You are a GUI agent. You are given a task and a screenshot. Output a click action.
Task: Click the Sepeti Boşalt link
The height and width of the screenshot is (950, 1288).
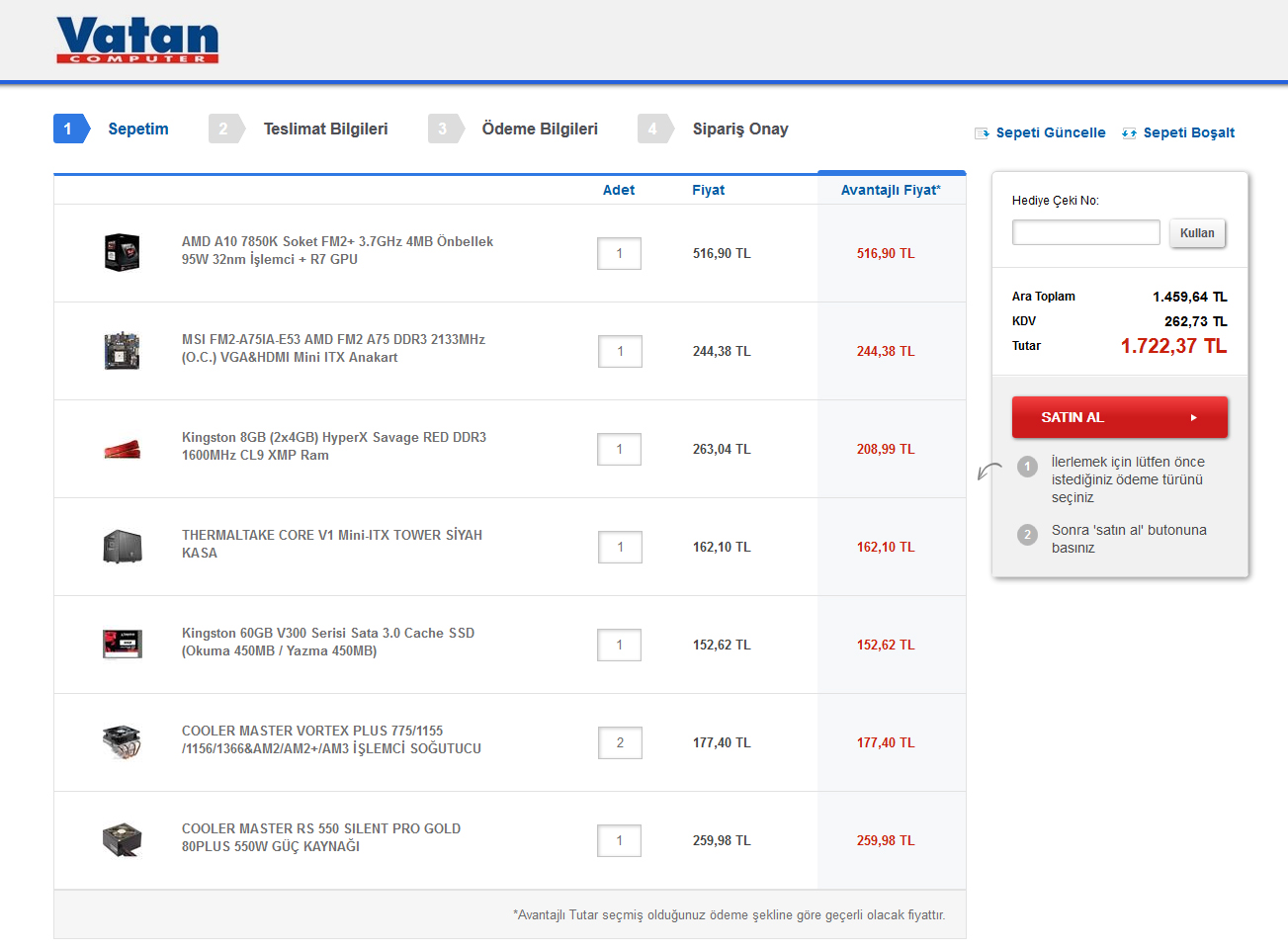(x=1189, y=132)
